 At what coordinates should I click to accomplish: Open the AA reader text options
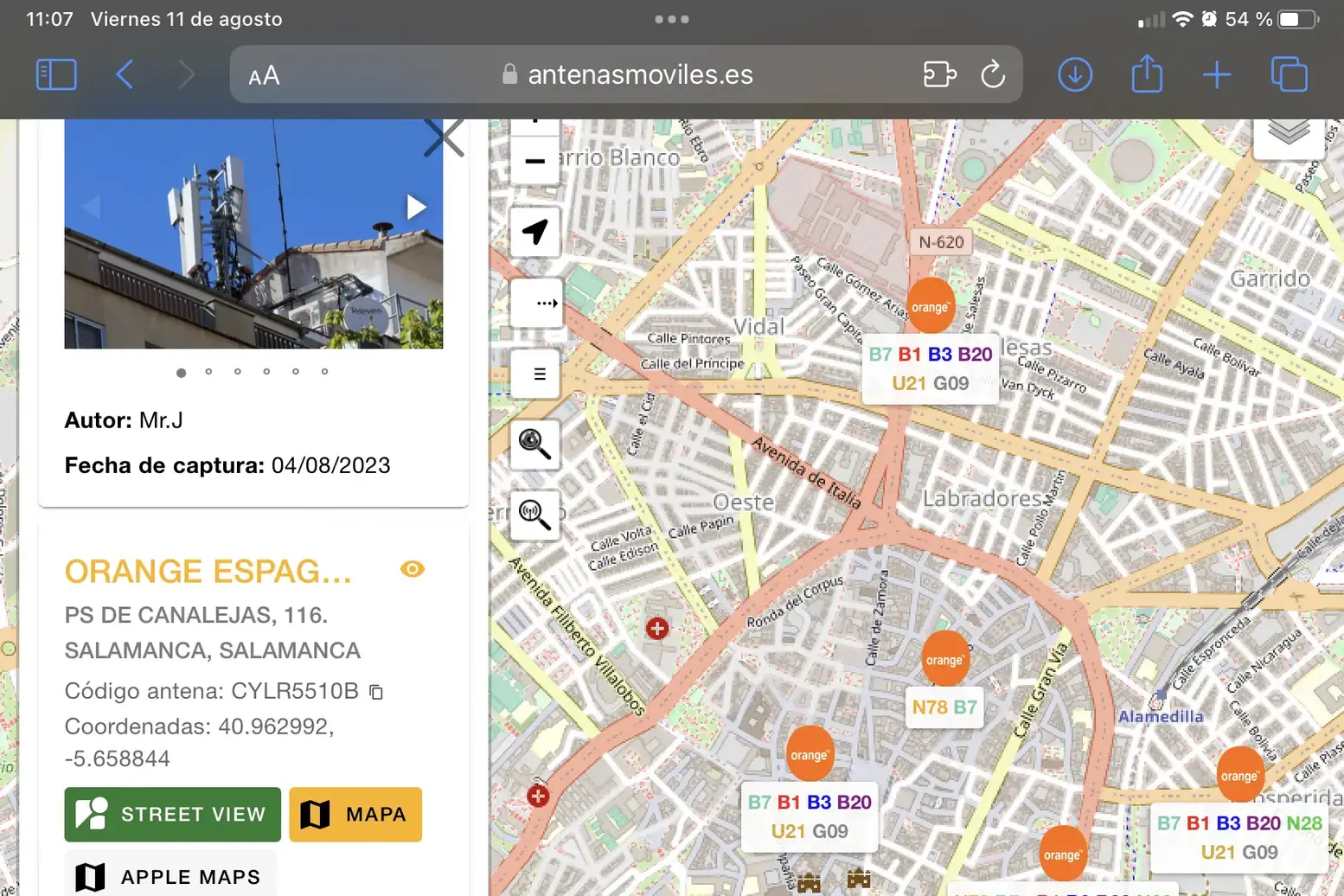264,76
